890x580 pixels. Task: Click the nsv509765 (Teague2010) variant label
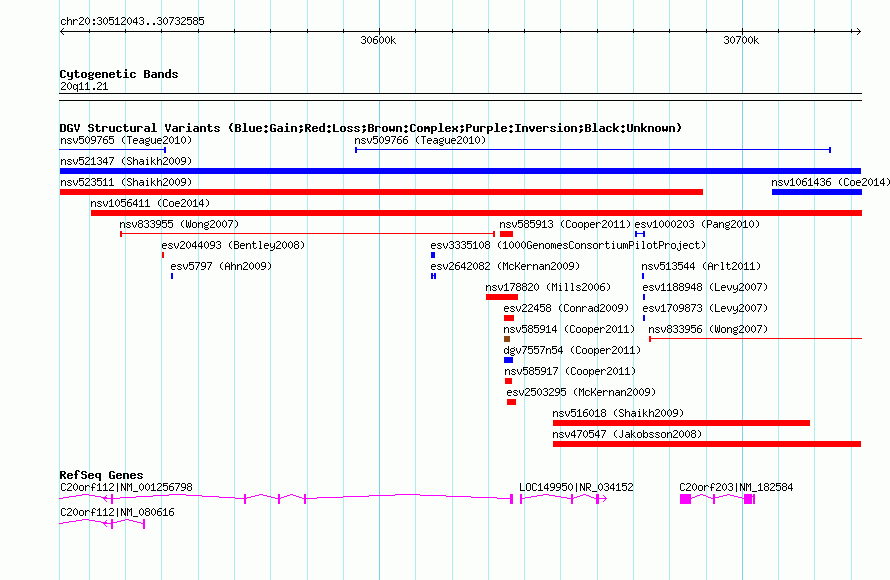pyautogui.click(x=126, y=140)
